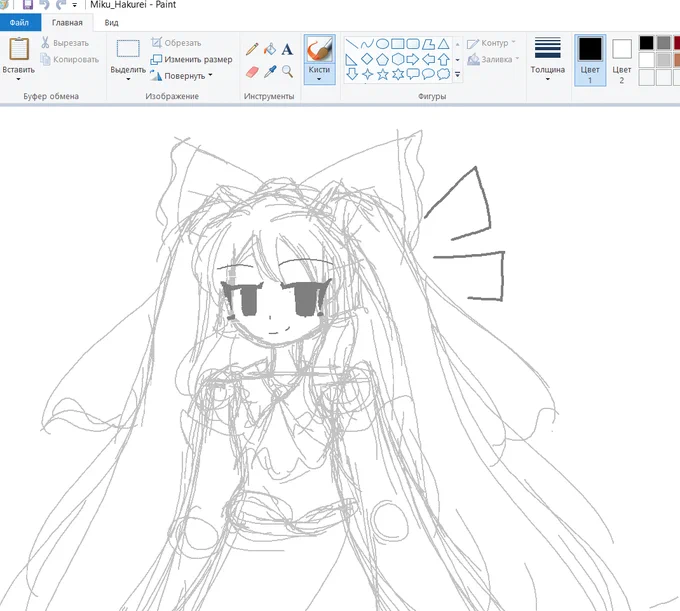Choose the Up arrow shape
This screenshot has height=611, width=680.
(x=443, y=59)
